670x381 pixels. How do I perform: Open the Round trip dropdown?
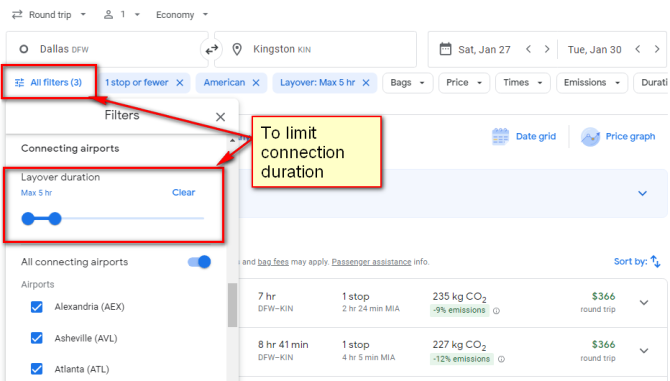49,15
